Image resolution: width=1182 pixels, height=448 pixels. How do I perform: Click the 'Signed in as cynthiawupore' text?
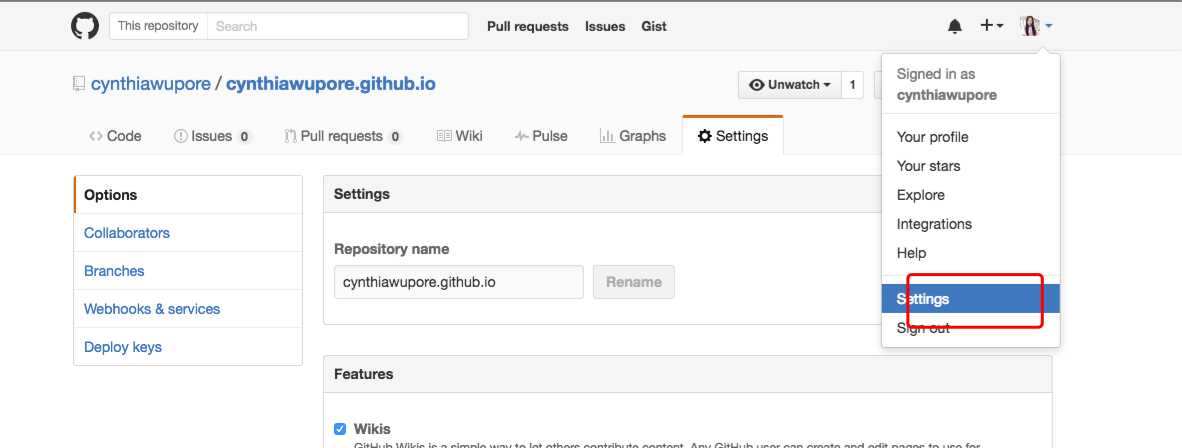(x=947, y=84)
